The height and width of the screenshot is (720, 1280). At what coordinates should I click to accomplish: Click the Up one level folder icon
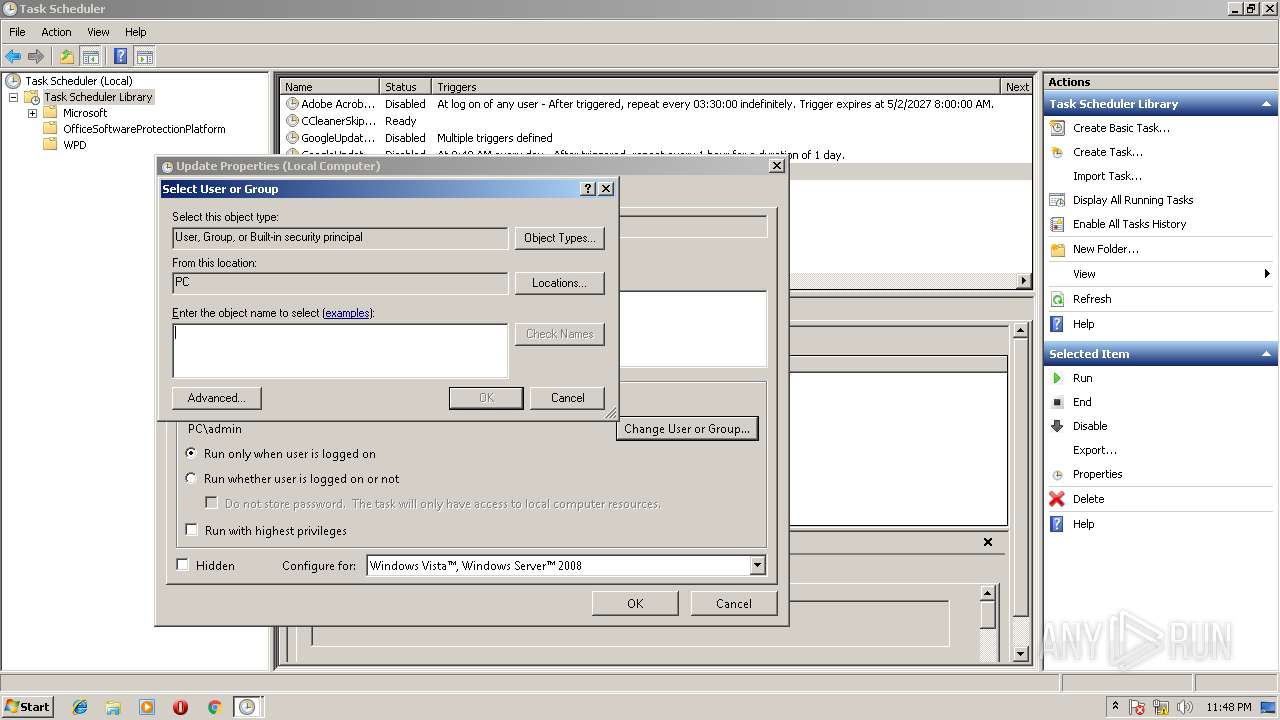point(67,57)
